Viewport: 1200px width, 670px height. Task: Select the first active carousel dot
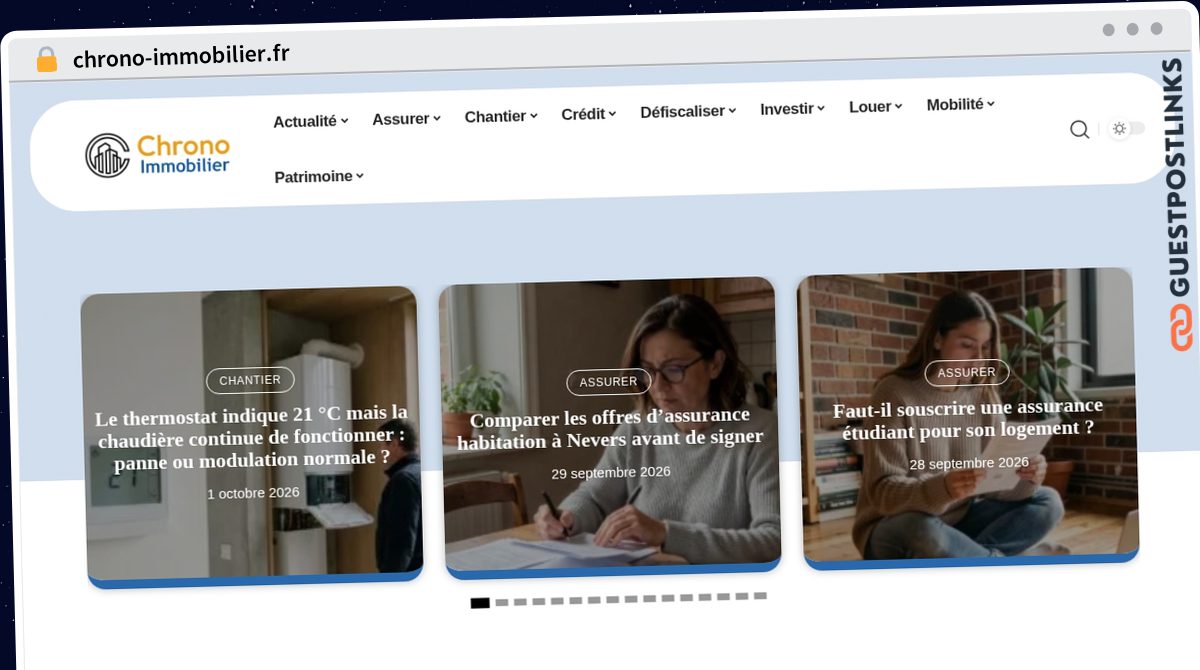point(480,603)
